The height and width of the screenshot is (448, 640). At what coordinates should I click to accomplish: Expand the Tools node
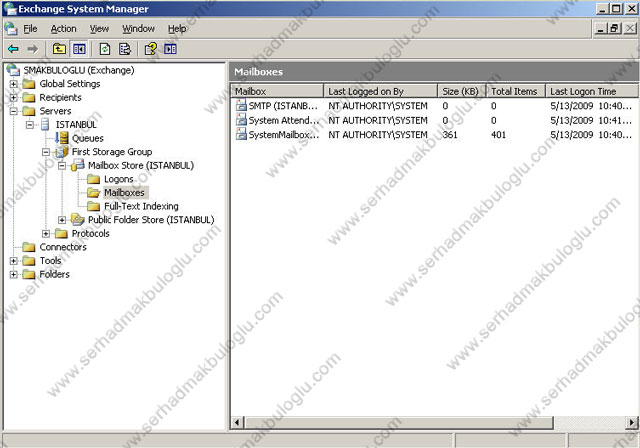(13, 261)
